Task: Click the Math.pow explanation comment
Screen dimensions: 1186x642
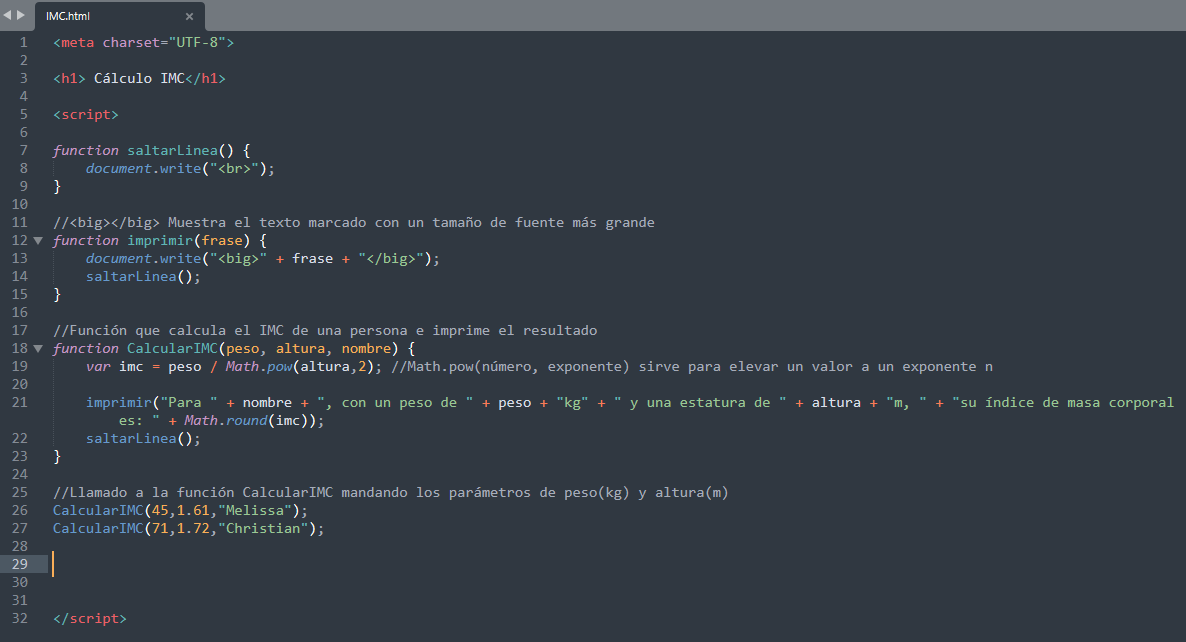Action: (x=692, y=367)
